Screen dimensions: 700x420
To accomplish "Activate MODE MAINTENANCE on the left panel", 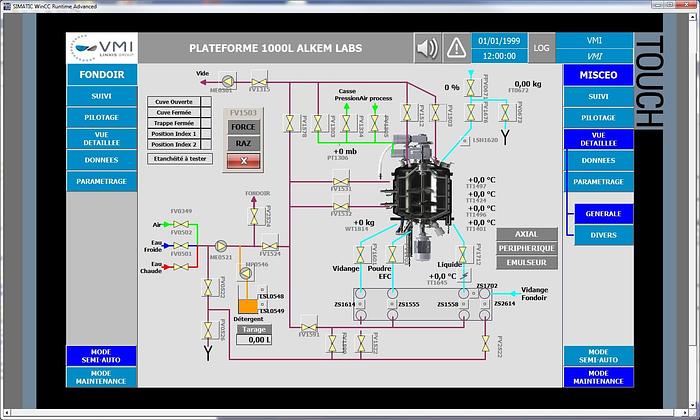I will pos(101,377).
